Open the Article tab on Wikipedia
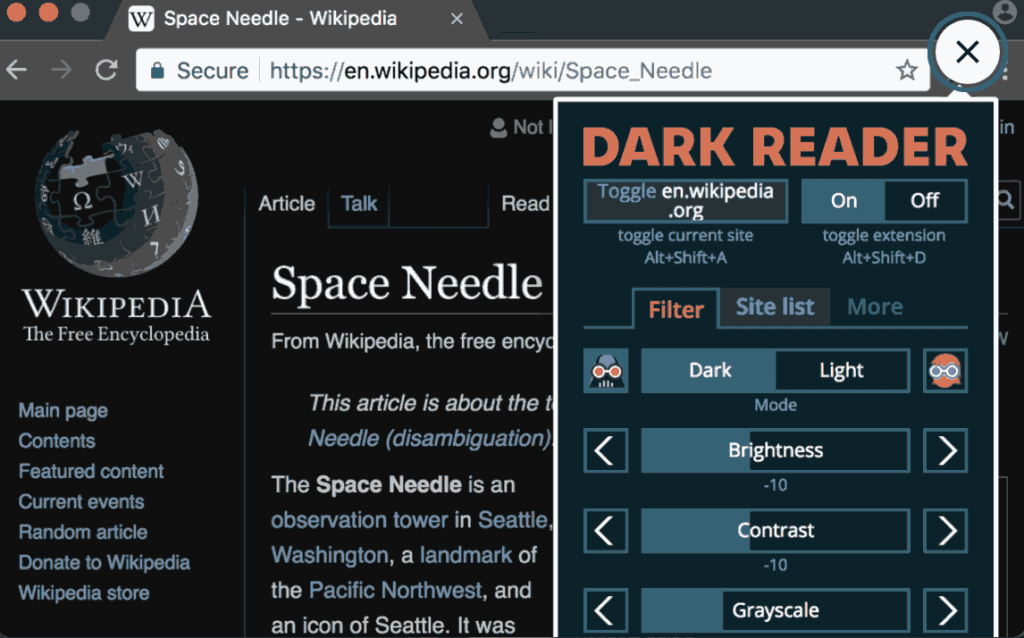The width and height of the screenshot is (1024, 638). coord(287,204)
